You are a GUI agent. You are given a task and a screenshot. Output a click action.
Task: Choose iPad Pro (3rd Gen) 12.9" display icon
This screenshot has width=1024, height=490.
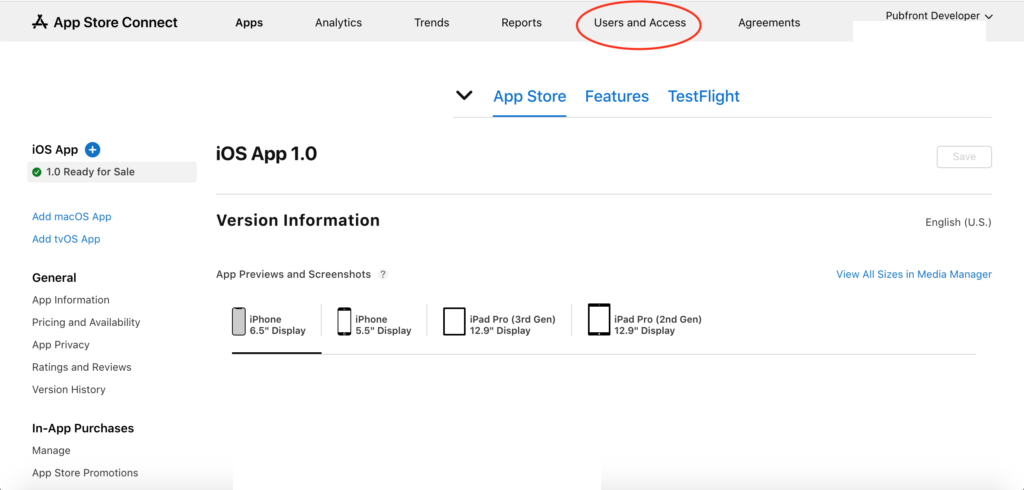454,322
